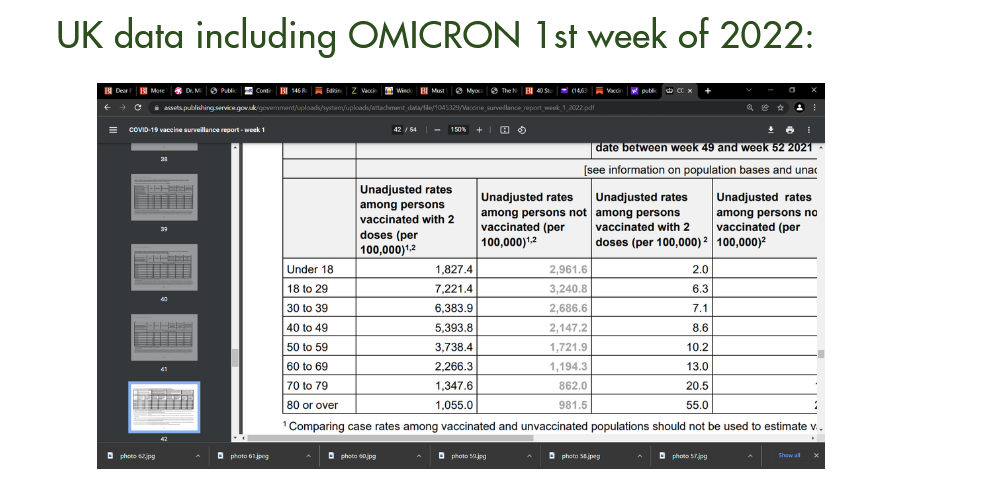Select page 42 thumbnail
This screenshot has width=996, height=485.
164,407
